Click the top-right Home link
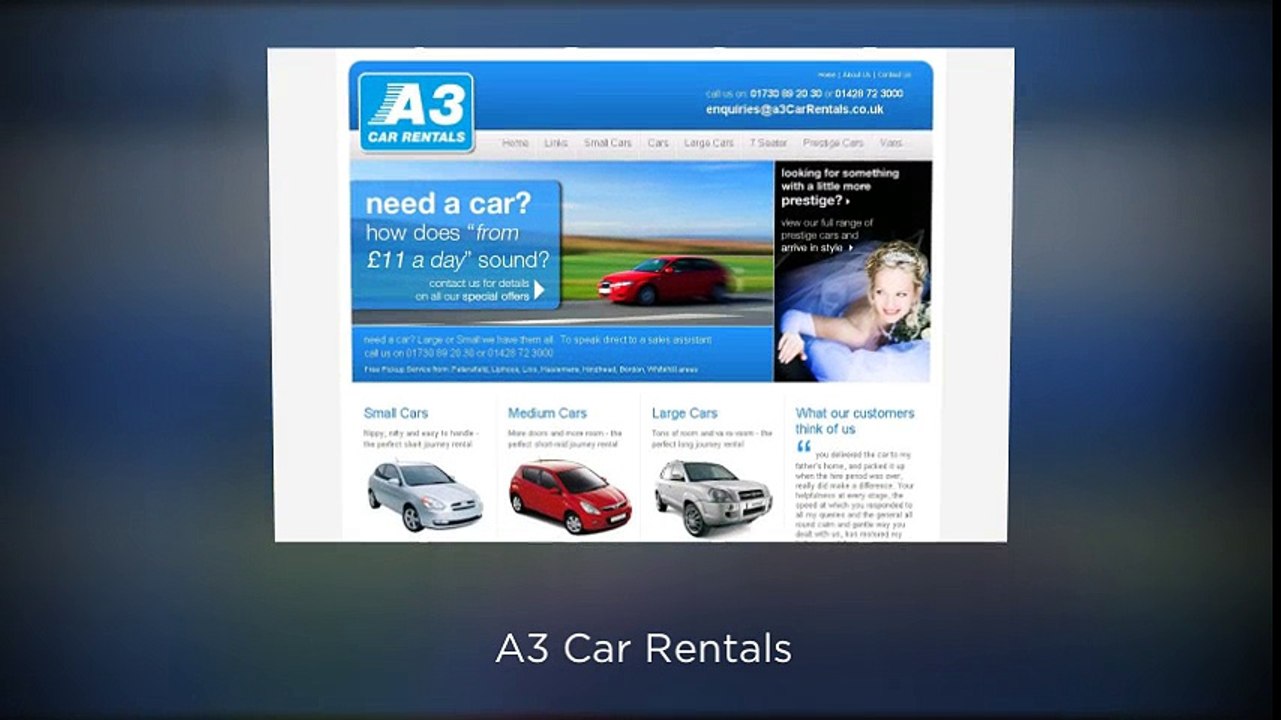The image size is (1281, 720). pyautogui.click(x=827, y=75)
